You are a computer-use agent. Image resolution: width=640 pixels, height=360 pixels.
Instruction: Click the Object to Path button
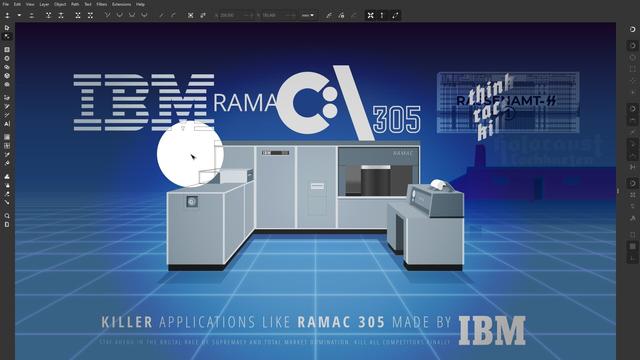tap(191, 15)
